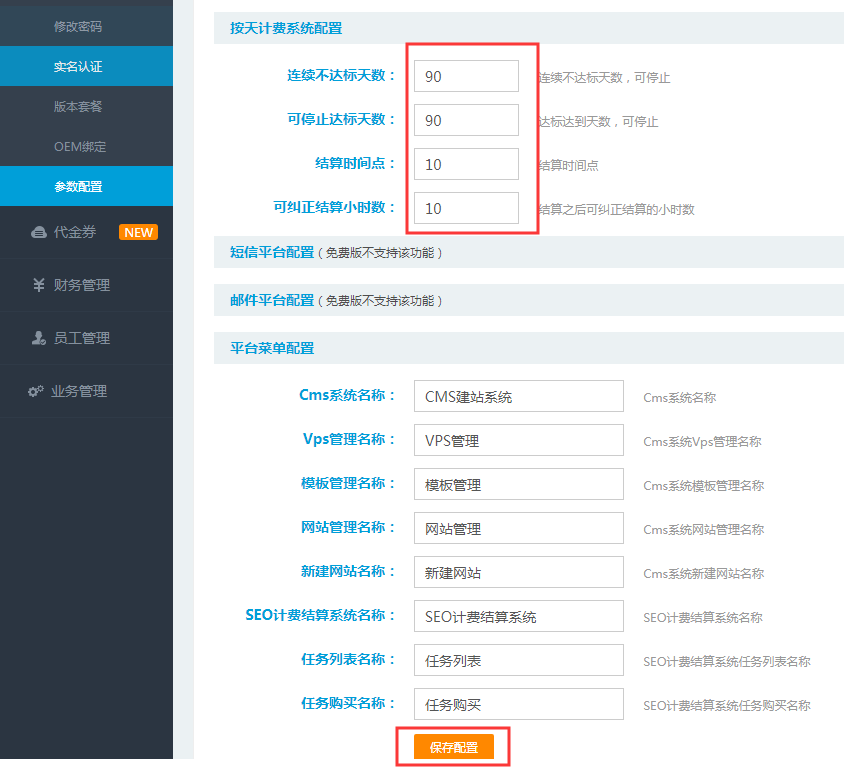Image resolution: width=844 pixels, height=768 pixels.
Task: Click the gears icon for 业务管理
Action: 36,391
